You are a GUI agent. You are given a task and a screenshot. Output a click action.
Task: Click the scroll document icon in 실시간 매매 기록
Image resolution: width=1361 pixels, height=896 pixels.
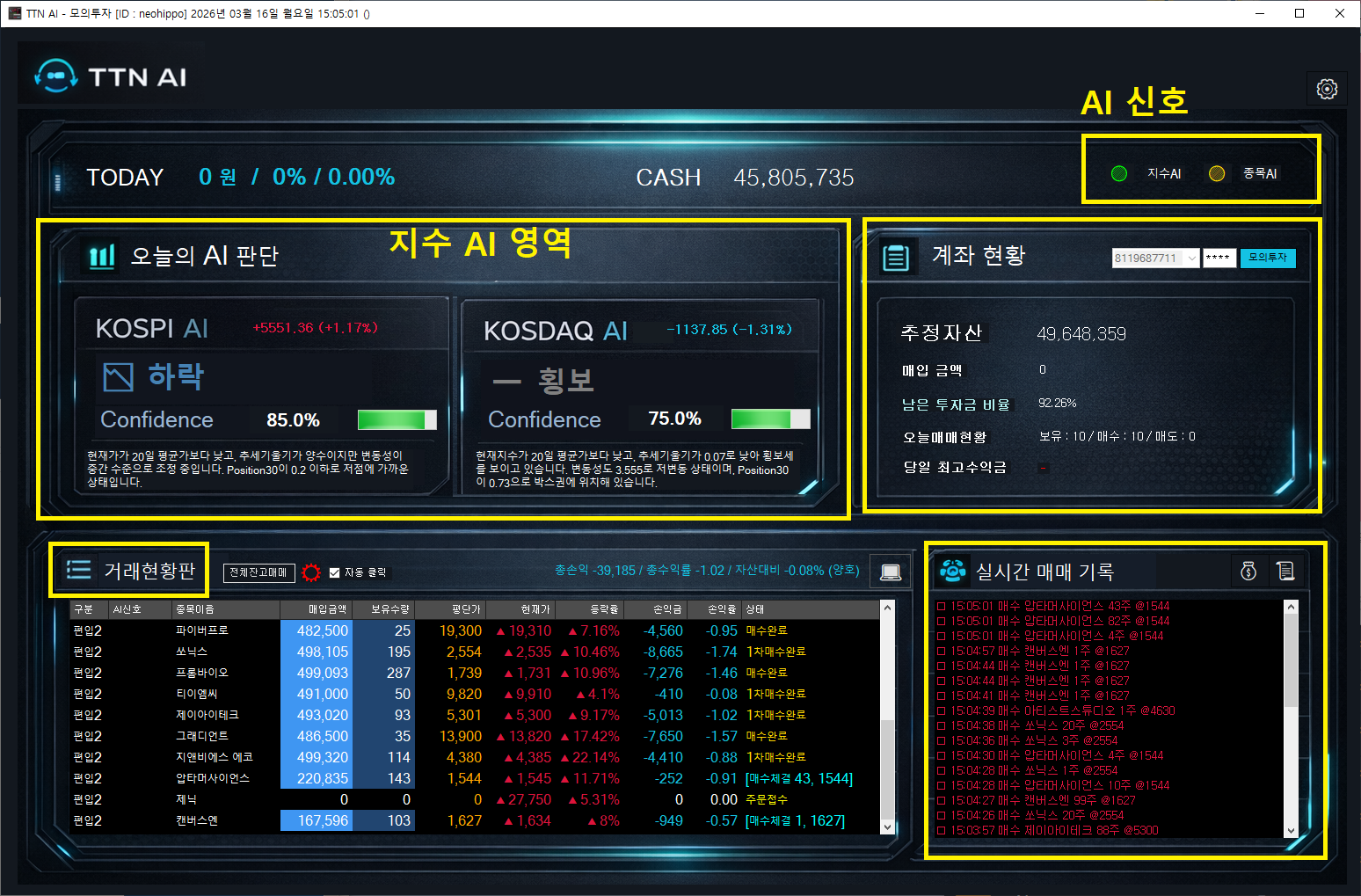pyautogui.click(x=1285, y=572)
